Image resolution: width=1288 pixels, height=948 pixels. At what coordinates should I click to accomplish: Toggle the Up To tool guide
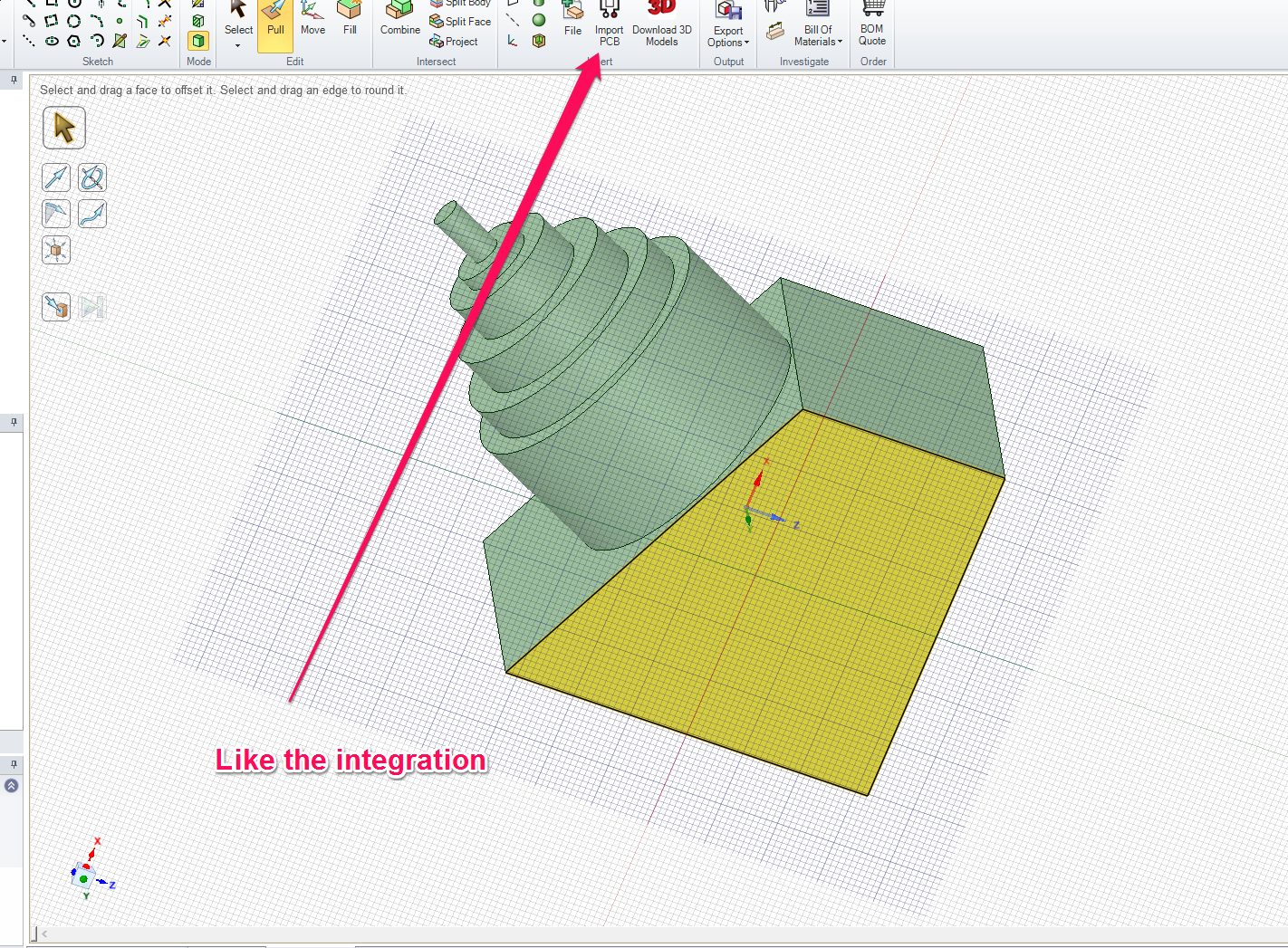coord(56,308)
